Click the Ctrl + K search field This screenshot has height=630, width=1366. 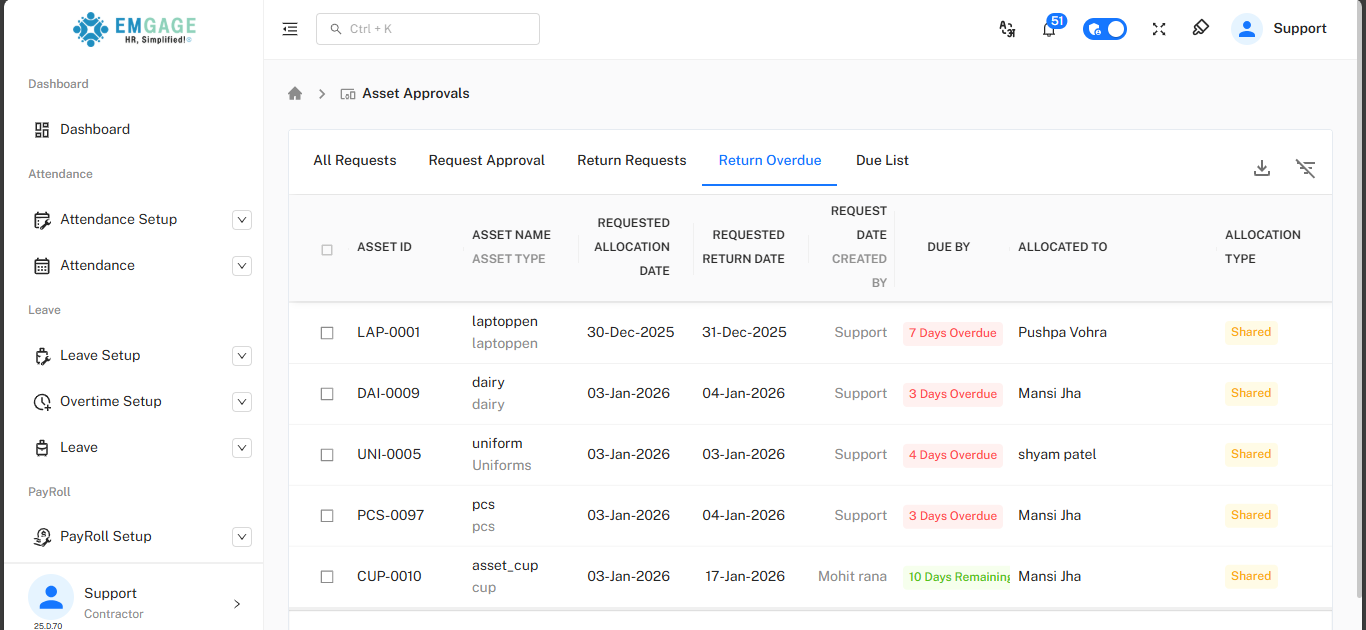click(x=428, y=29)
